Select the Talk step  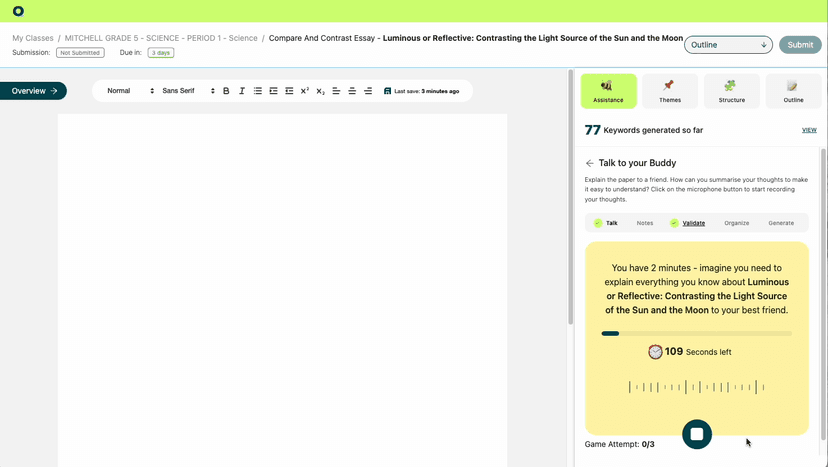click(606, 223)
